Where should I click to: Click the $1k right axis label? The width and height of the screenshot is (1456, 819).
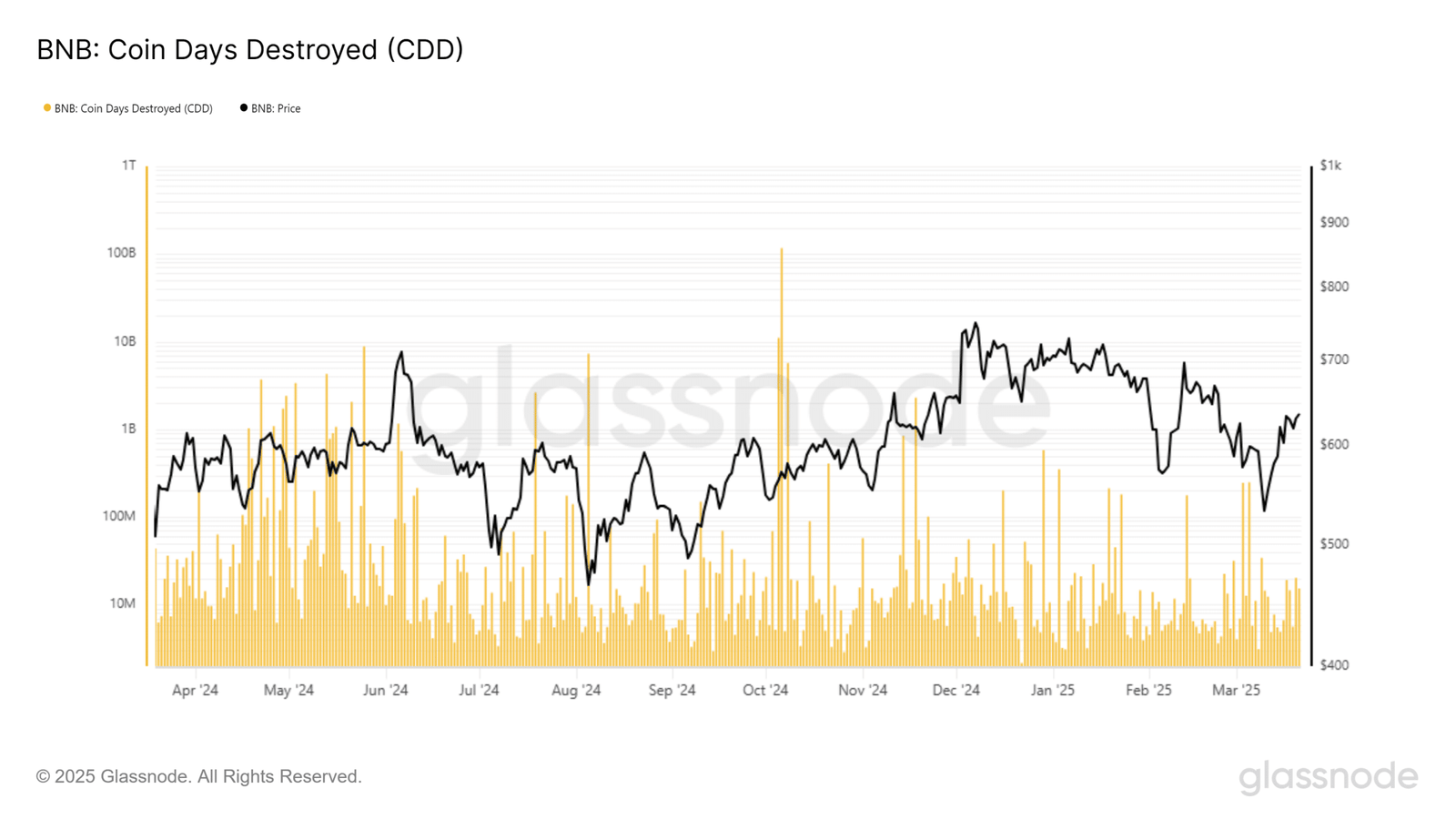(x=1330, y=166)
